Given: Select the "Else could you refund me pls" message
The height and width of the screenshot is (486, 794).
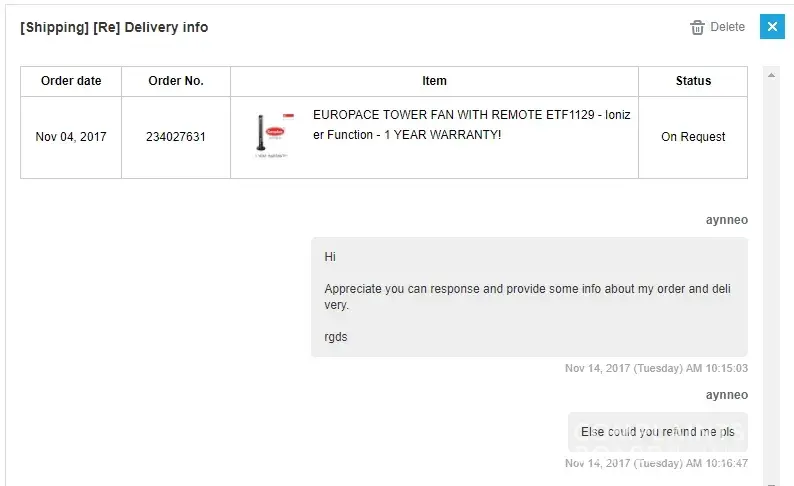Looking at the screenshot, I should tap(657, 432).
